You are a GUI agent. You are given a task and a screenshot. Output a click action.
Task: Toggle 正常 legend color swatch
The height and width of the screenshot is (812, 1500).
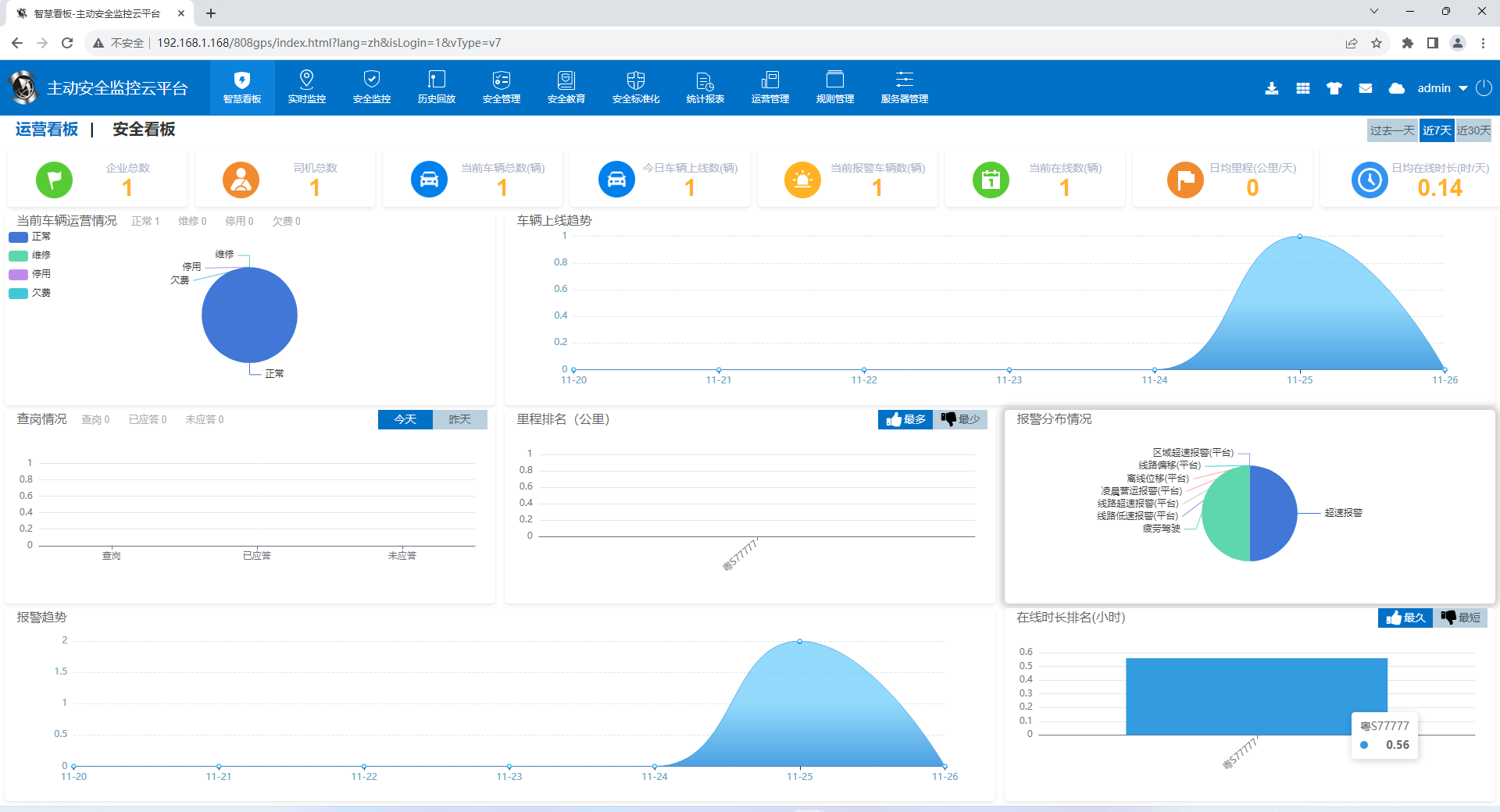[x=18, y=237]
